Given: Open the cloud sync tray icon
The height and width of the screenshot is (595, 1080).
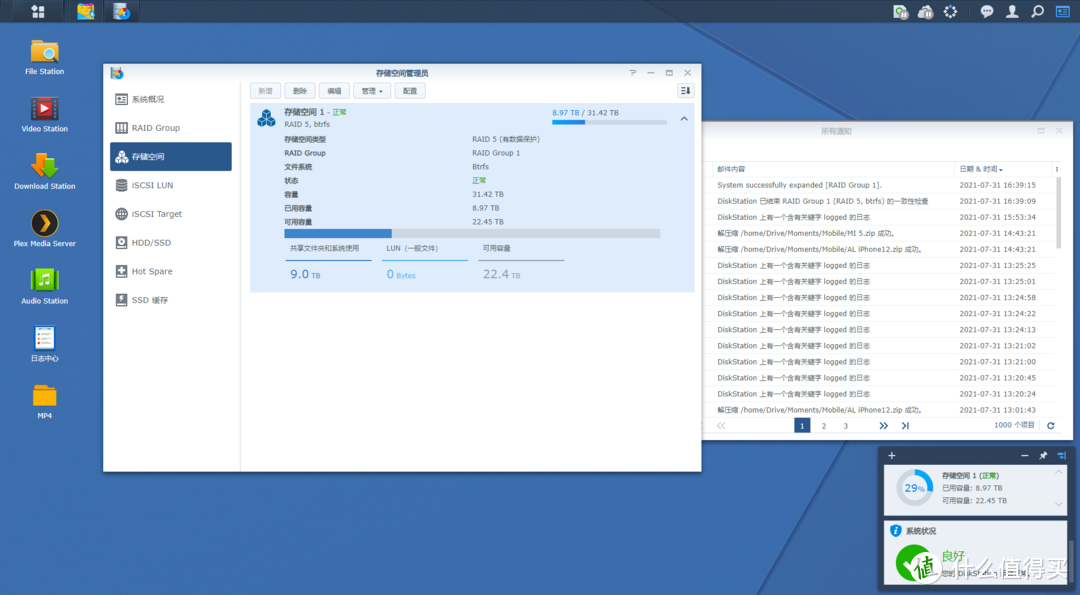Looking at the screenshot, I should coord(925,11).
